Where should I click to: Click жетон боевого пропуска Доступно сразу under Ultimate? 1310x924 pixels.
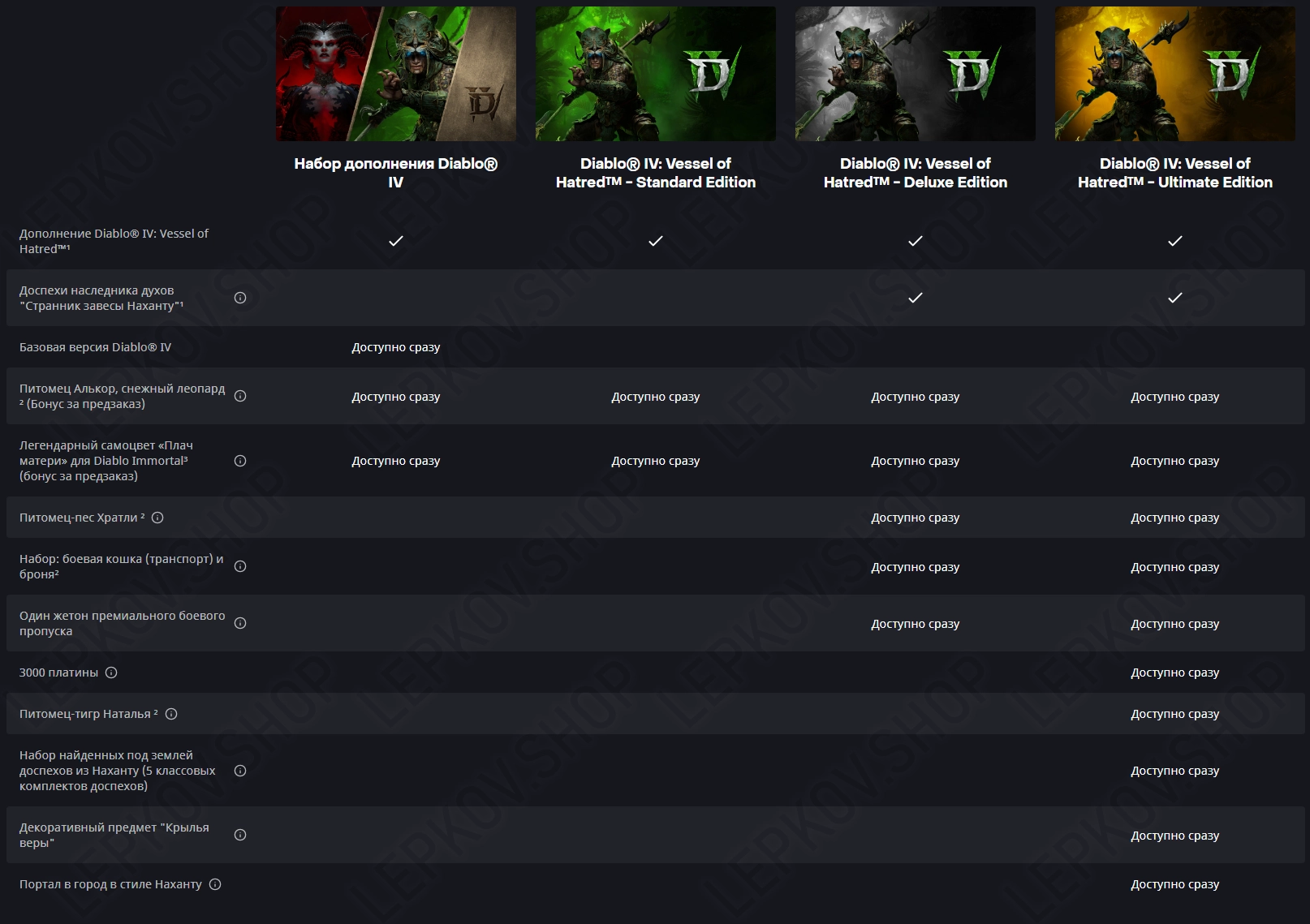pos(1175,624)
